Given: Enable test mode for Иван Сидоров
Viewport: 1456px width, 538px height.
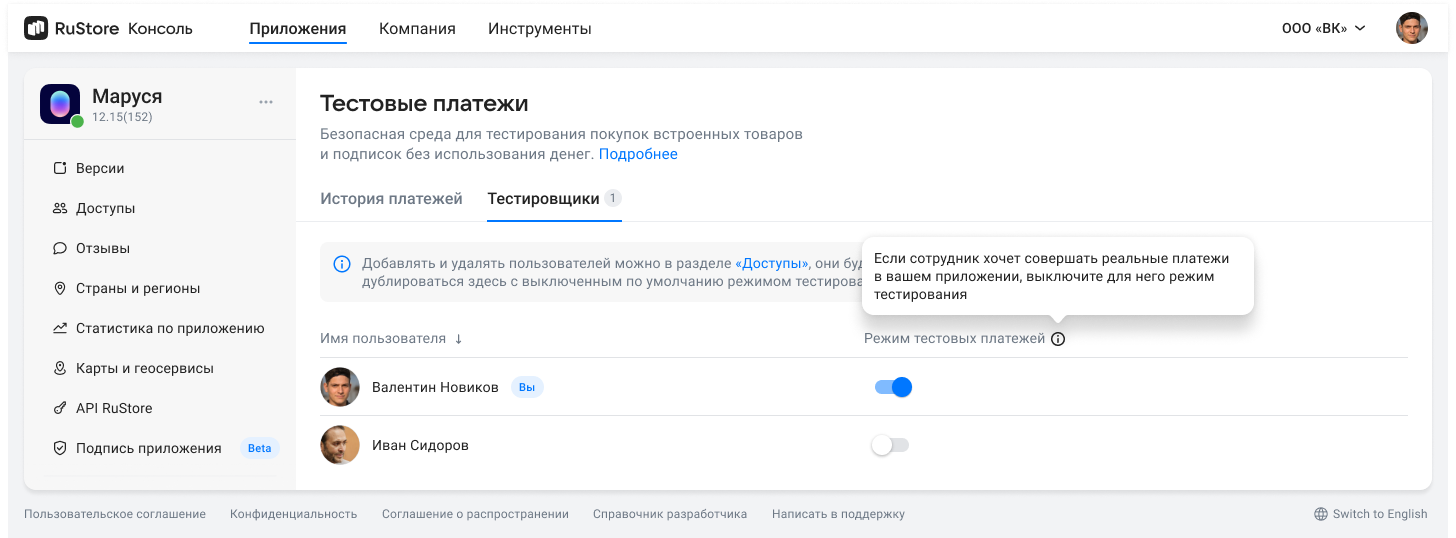Looking at the screenshot, I should click(x=890, y=445).
